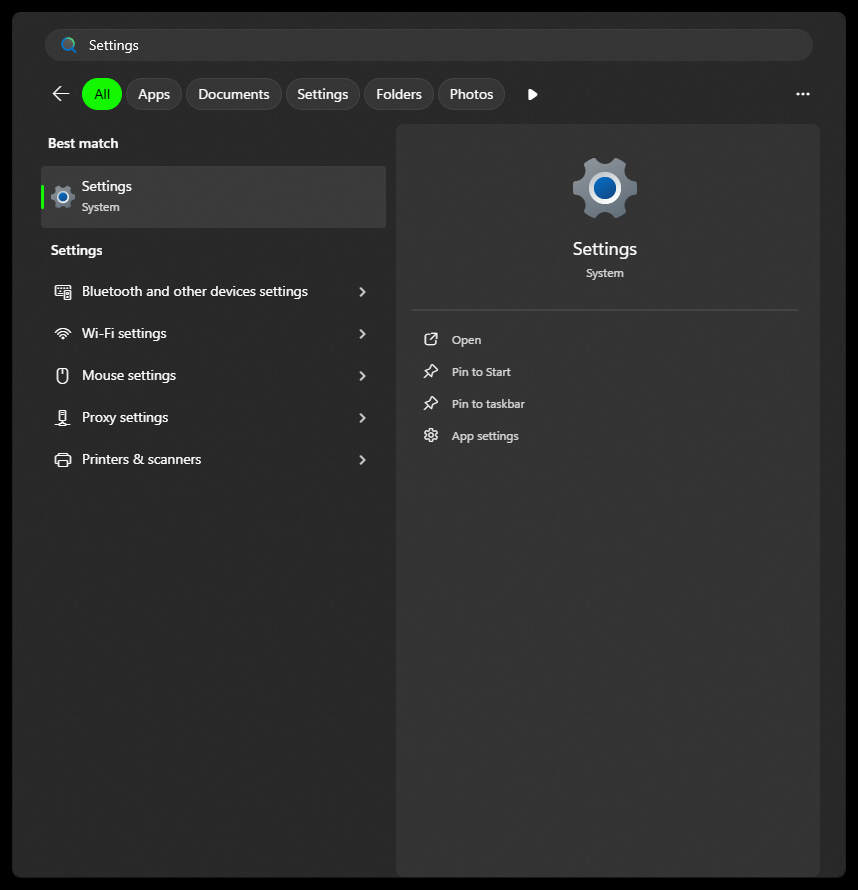The width and height of the screenshot is (858, 890).
Task: Click the gear icon next to App settings
Action: (x=431, y=435)
